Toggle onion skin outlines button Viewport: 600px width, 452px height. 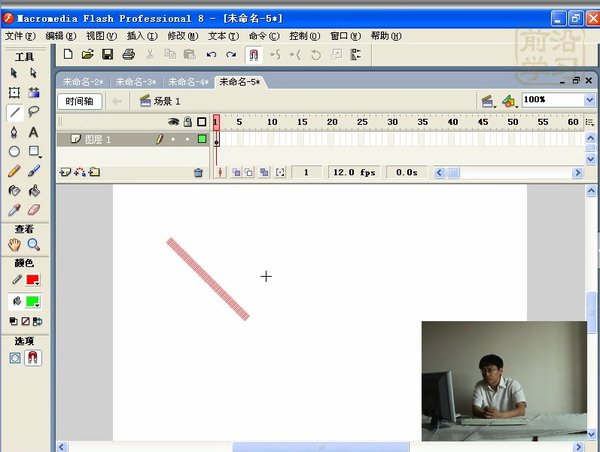(249, 173)
